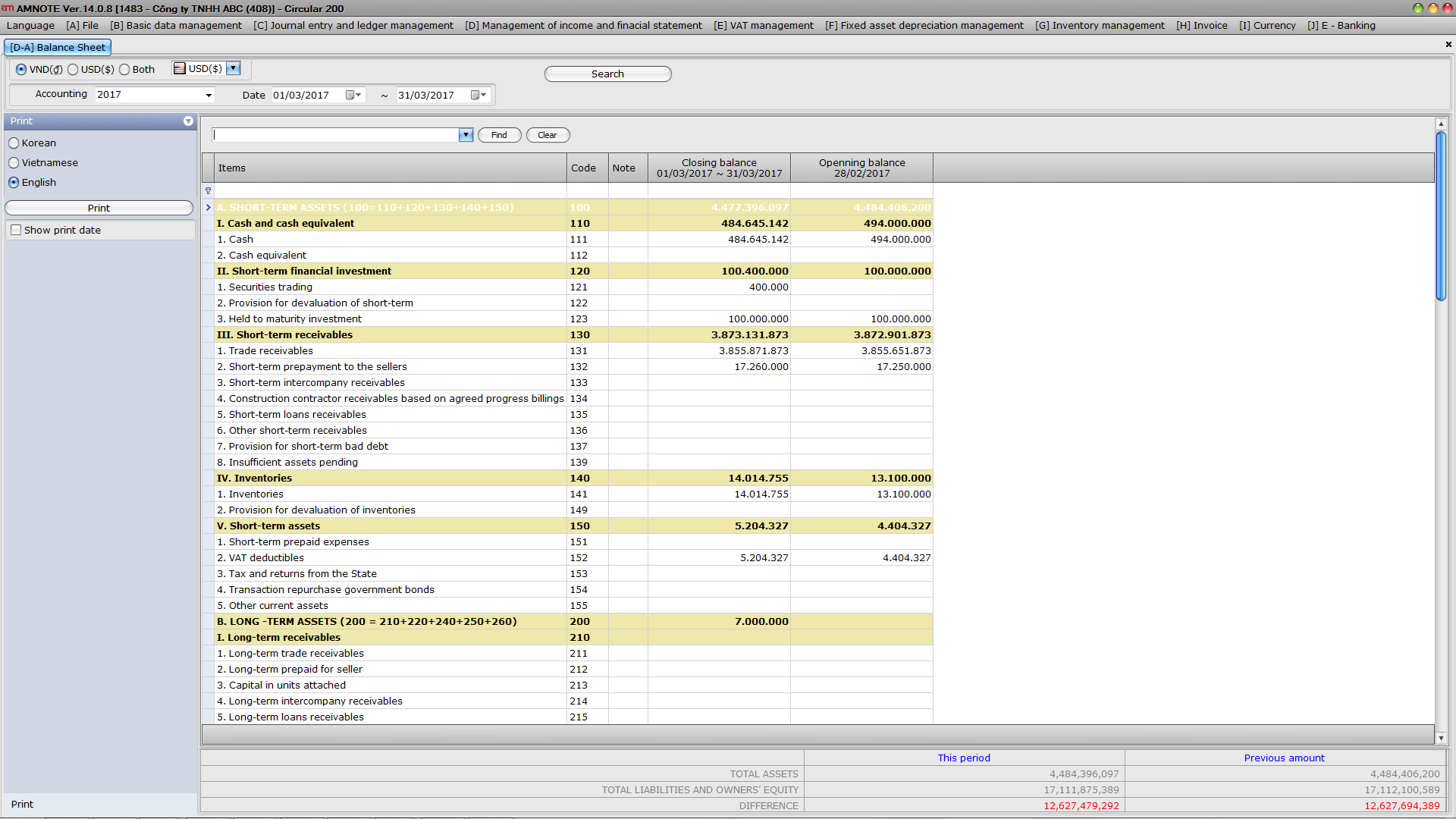
Task: Expand the Accounting year dropdown
Action: pos(209,95)
